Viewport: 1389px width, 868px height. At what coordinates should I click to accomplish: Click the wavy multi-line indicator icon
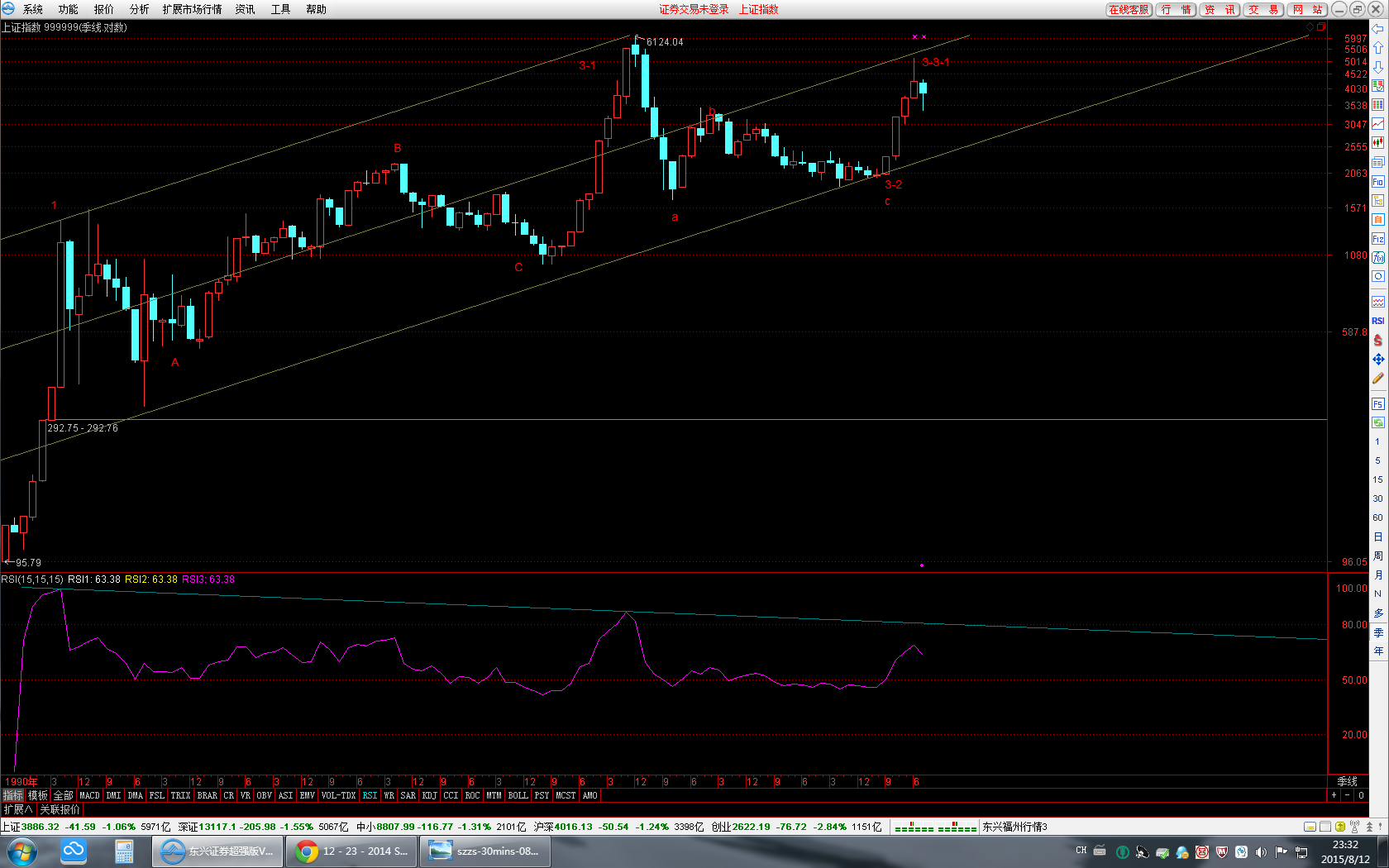coord(1378,302)
